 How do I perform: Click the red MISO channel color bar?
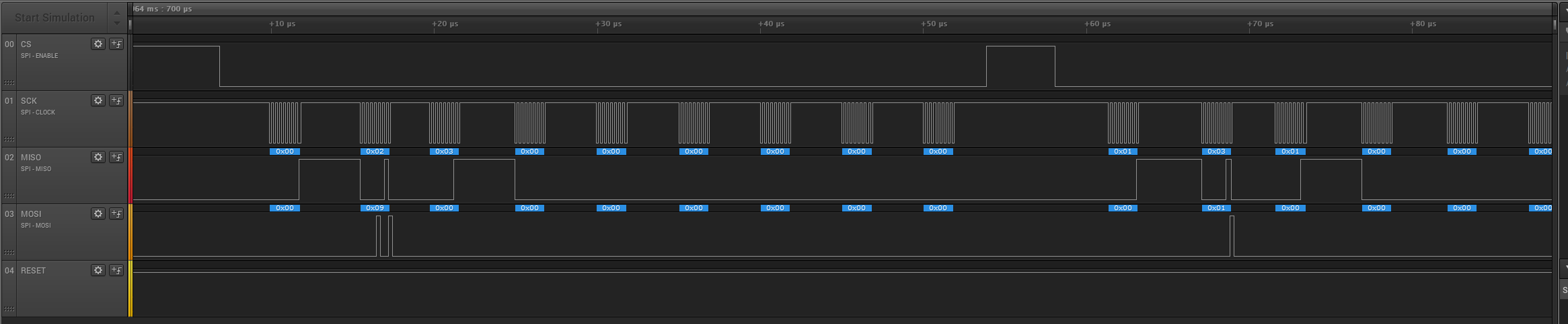[x=130, y=175]
